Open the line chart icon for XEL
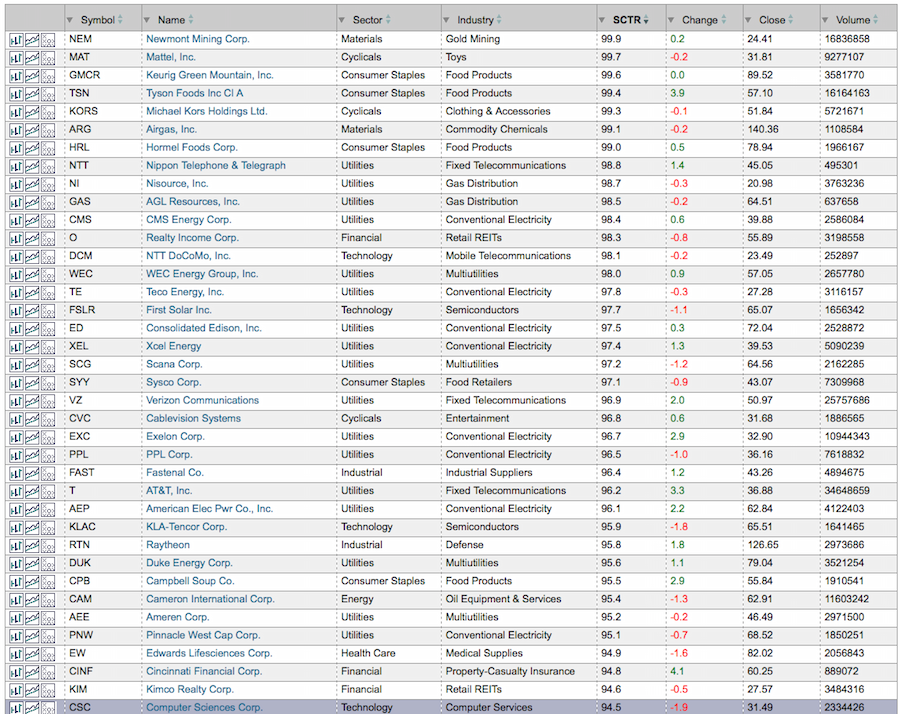The image size is (900, 714). pyautogui.click(x=32, y=347)
